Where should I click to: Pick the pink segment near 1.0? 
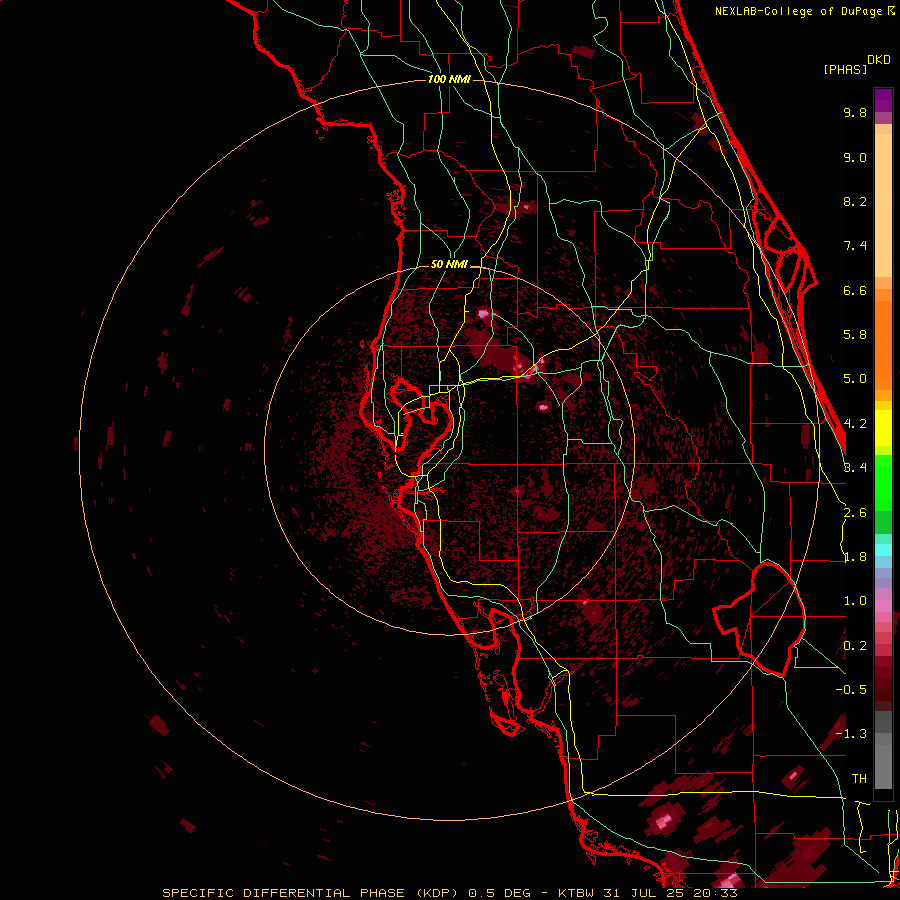point(883,606)
